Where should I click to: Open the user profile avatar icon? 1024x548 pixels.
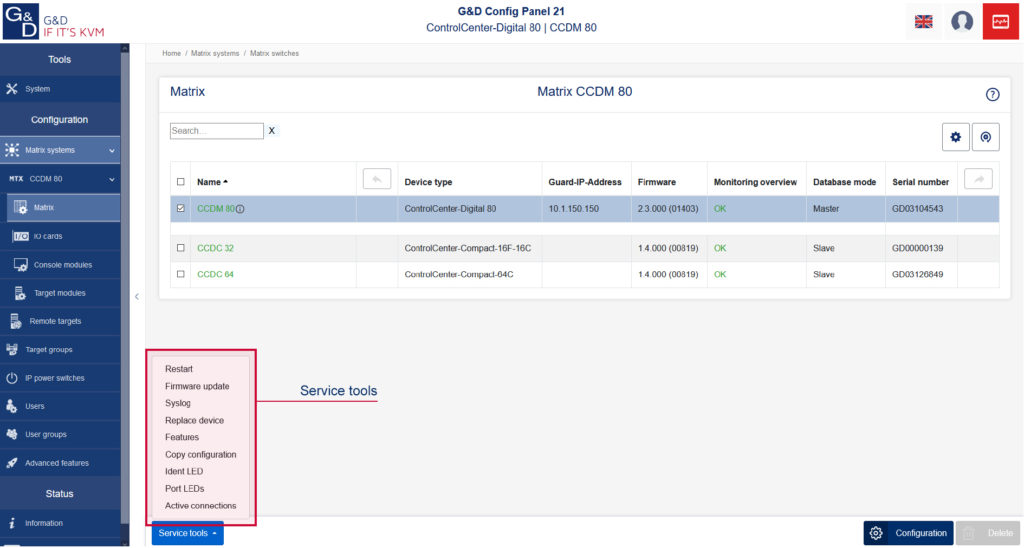[x=962, y=22]
